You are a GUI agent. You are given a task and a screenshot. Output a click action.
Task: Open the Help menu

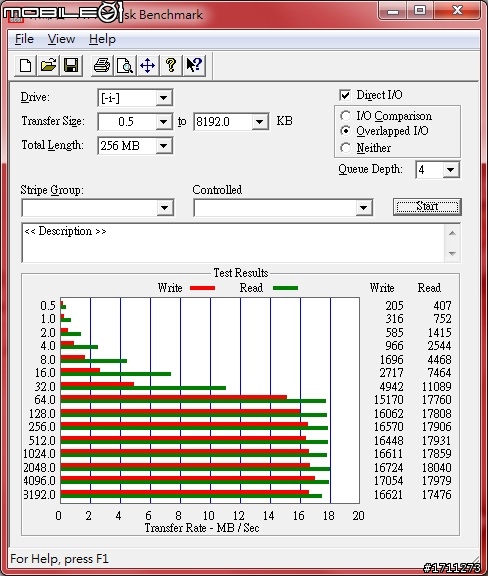102,39
